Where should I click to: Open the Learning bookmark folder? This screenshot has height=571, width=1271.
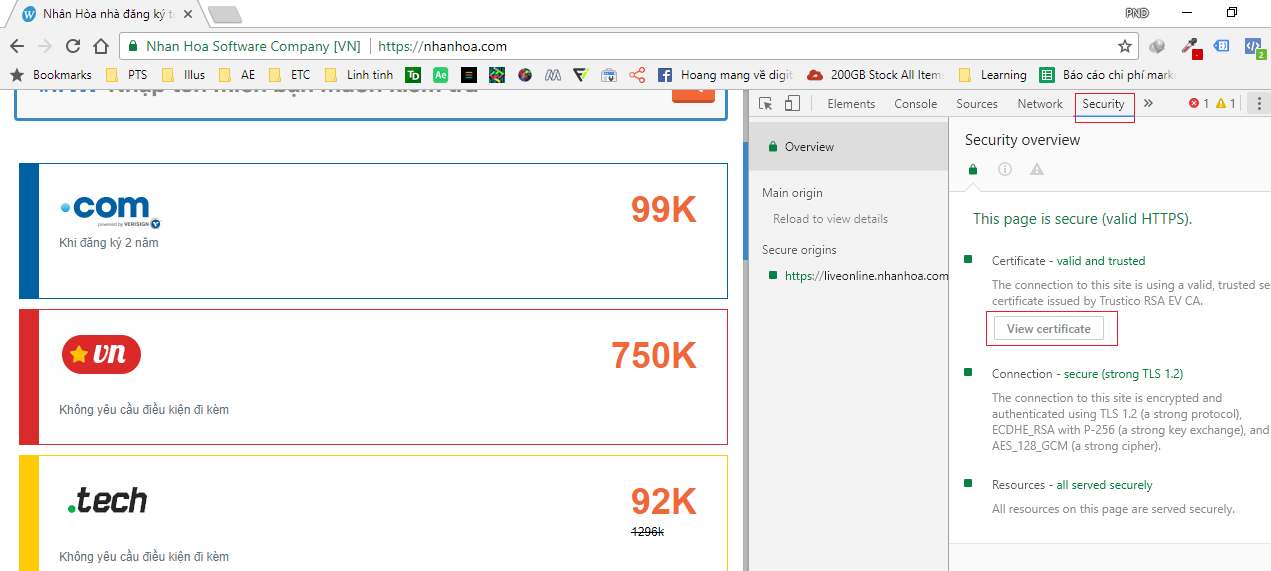[x=993, y=75]
